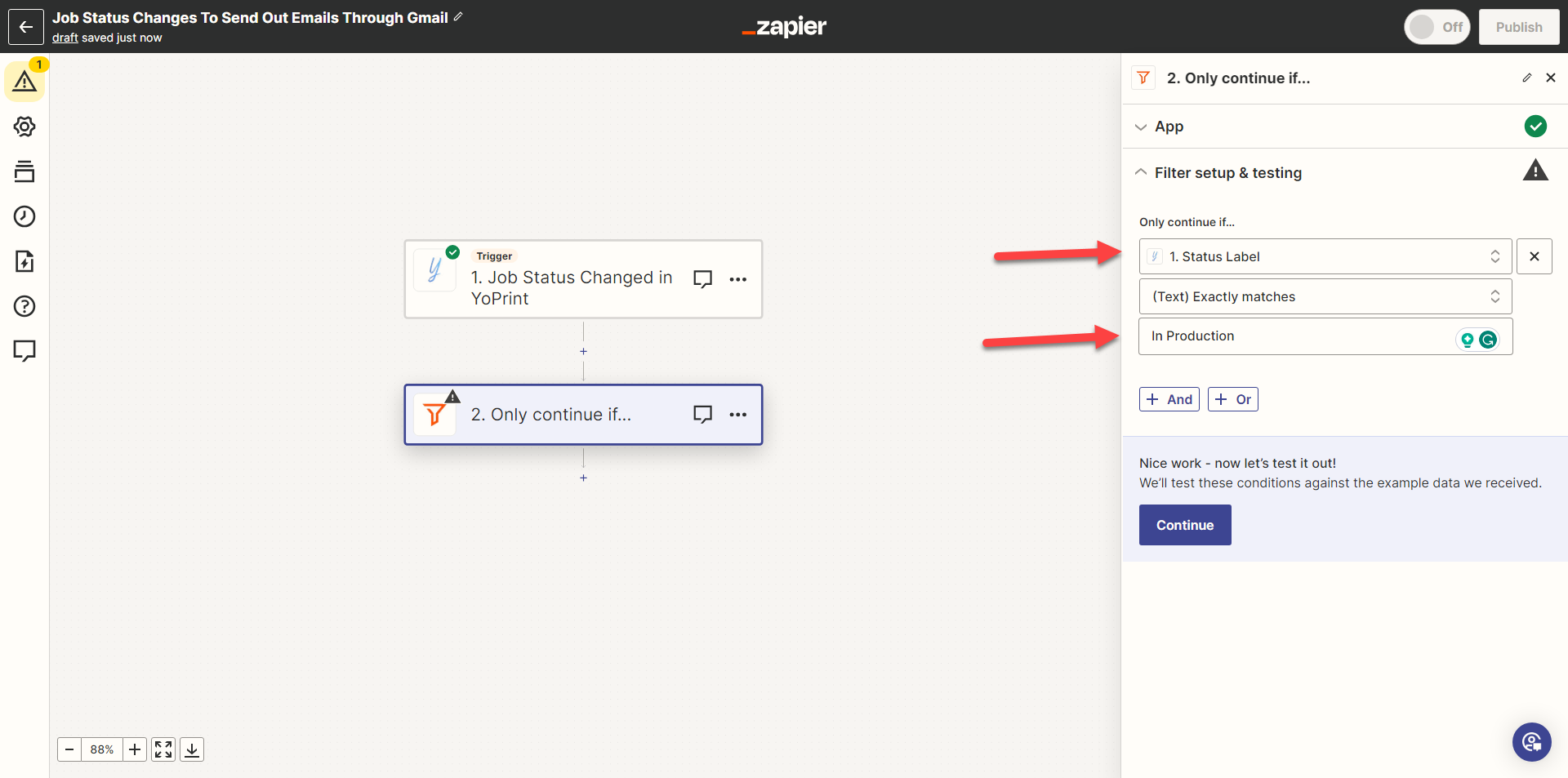Viewport: 1568px width, 778px height.
Task: Open the draft version link
Action: click(65, 38)
